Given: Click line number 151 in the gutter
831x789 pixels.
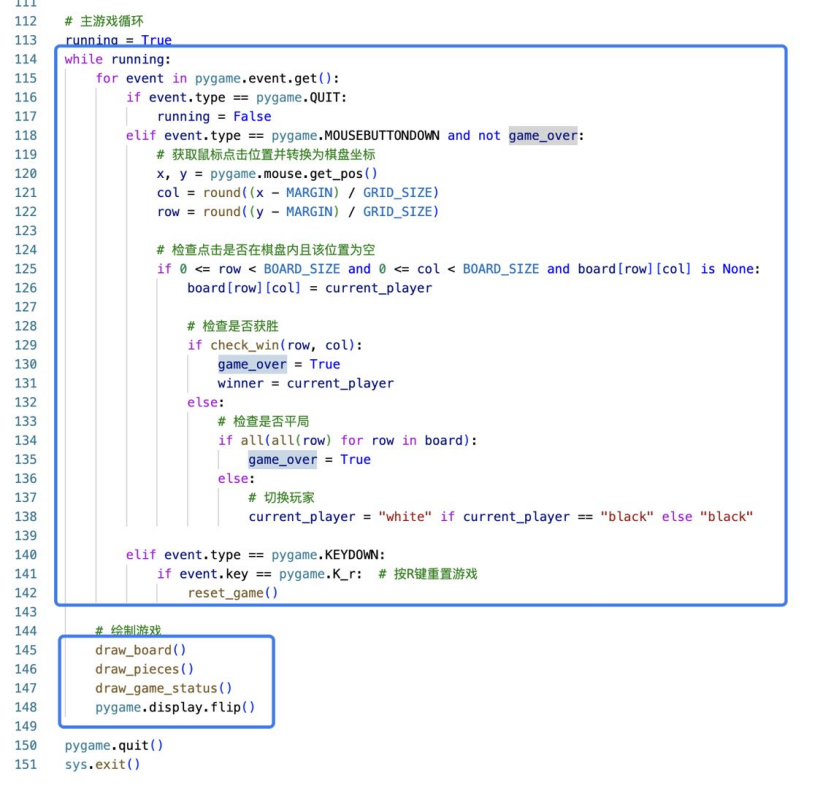Looking at the screenshot, I should coord(25,765).
